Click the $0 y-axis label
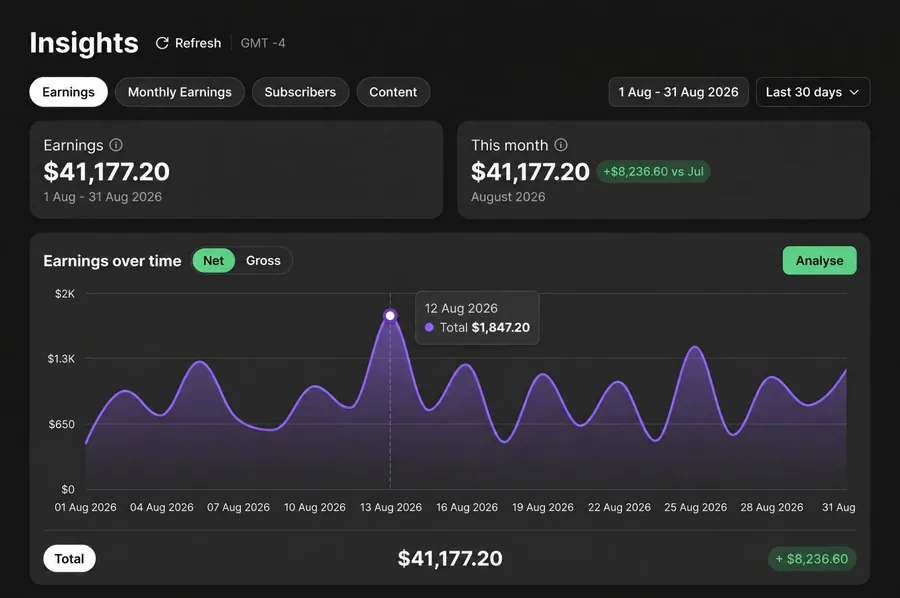This screenshot has width=900, height=598. pos(68,490)
